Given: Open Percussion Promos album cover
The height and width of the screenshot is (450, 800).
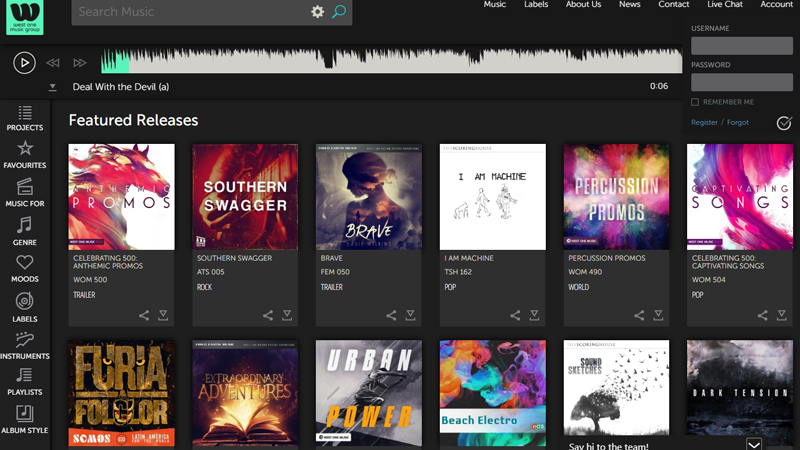Looking at the screenshot, I should tap(616, 197).
